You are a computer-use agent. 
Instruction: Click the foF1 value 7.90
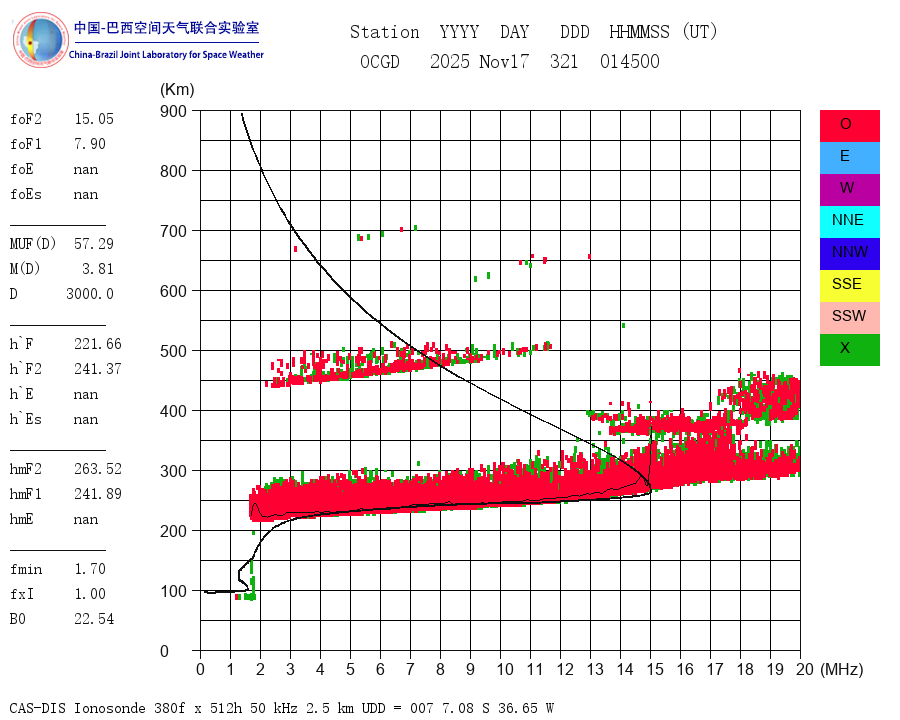[x=90, y=144]
